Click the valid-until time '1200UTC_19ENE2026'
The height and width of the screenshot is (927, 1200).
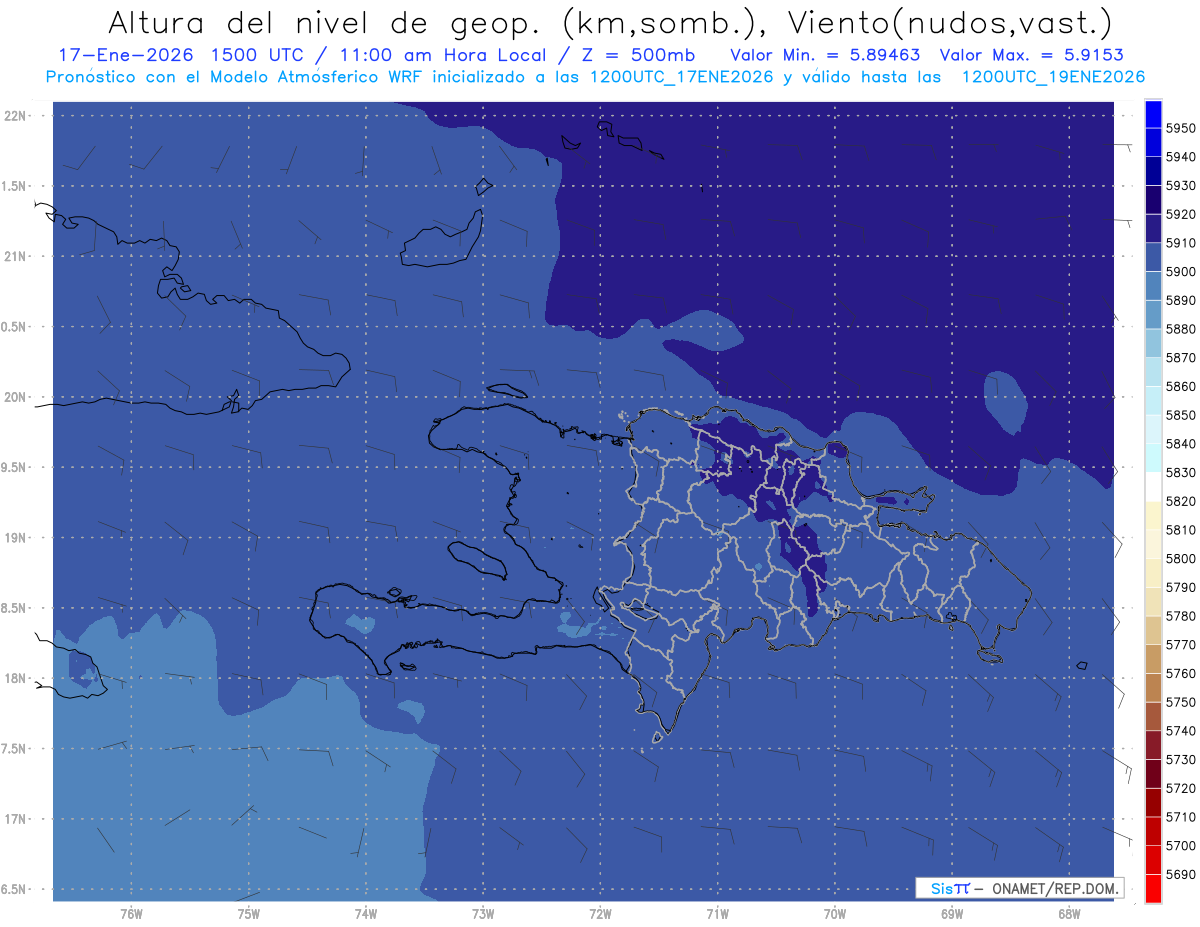click(x=1052, y=77)
